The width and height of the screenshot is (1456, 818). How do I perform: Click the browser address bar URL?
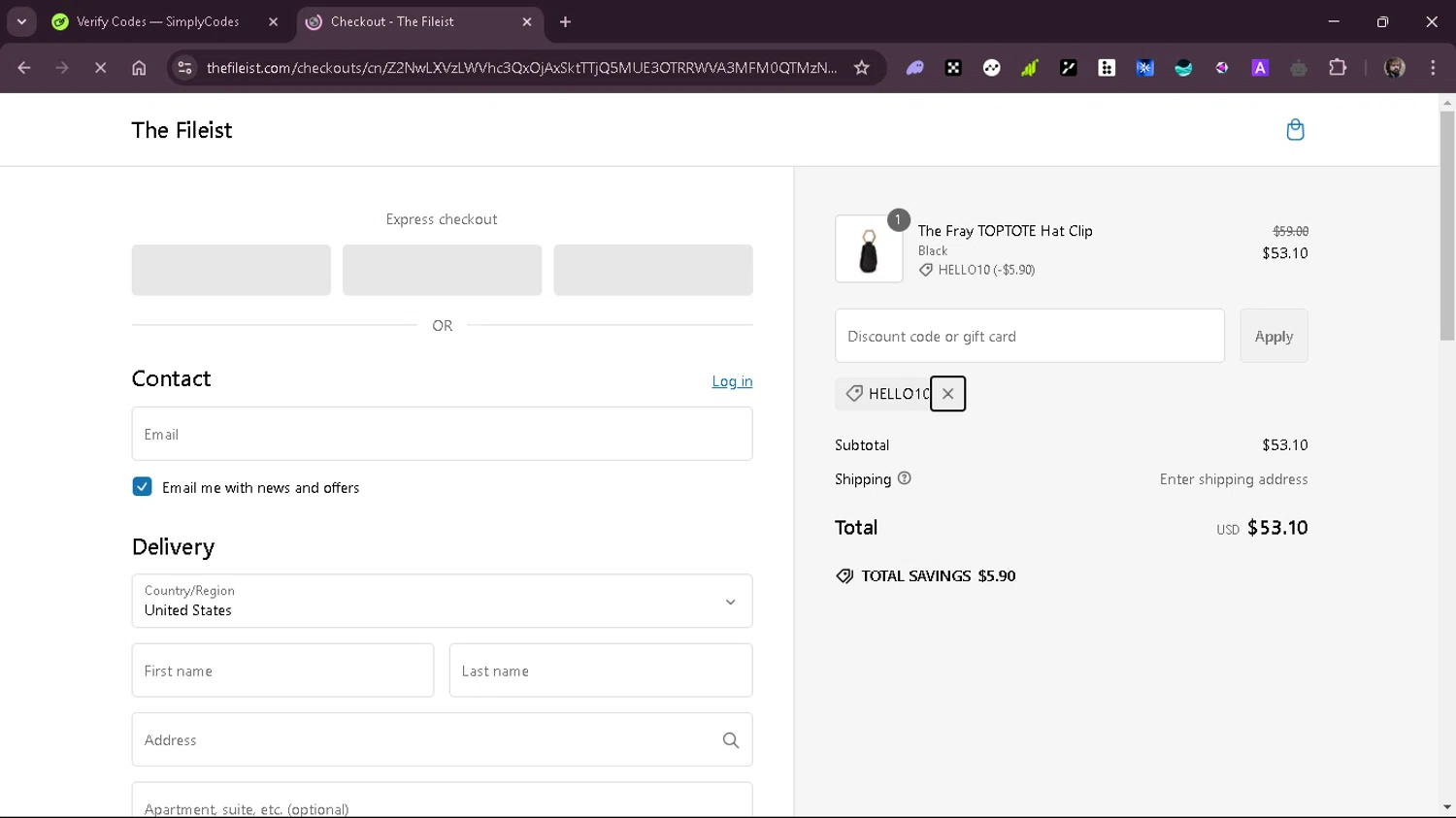[521, 68]
